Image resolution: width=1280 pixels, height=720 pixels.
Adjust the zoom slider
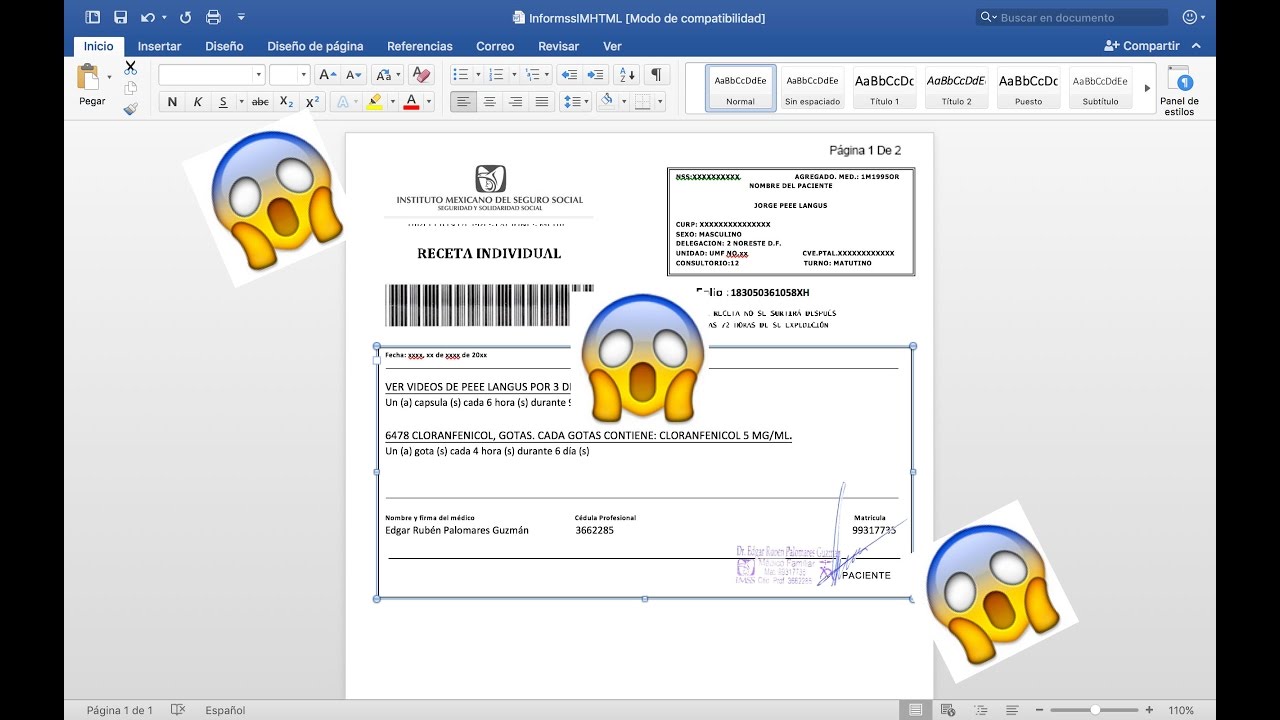click(x=1095, y=710)
